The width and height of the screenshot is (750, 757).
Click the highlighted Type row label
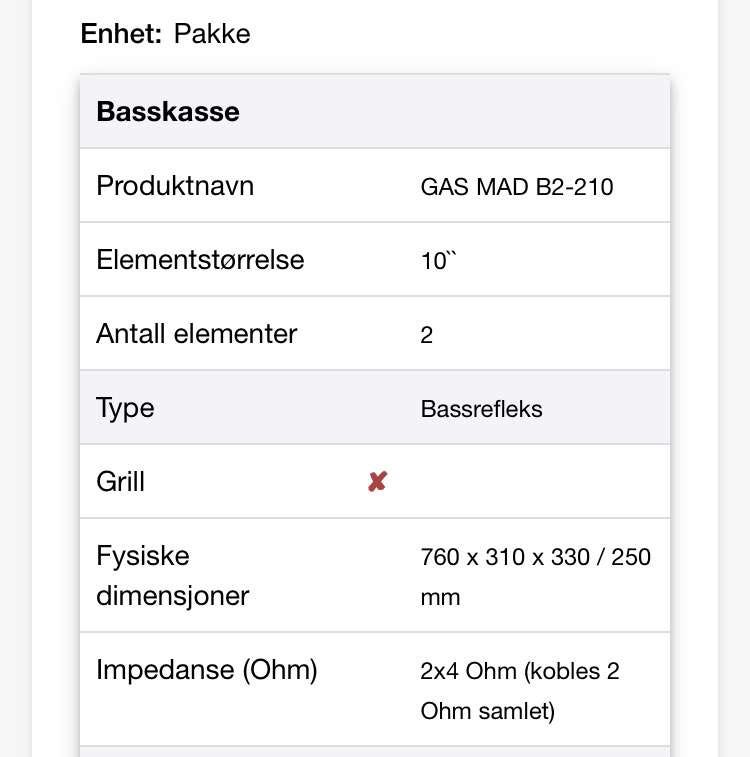tap(125, 408)
